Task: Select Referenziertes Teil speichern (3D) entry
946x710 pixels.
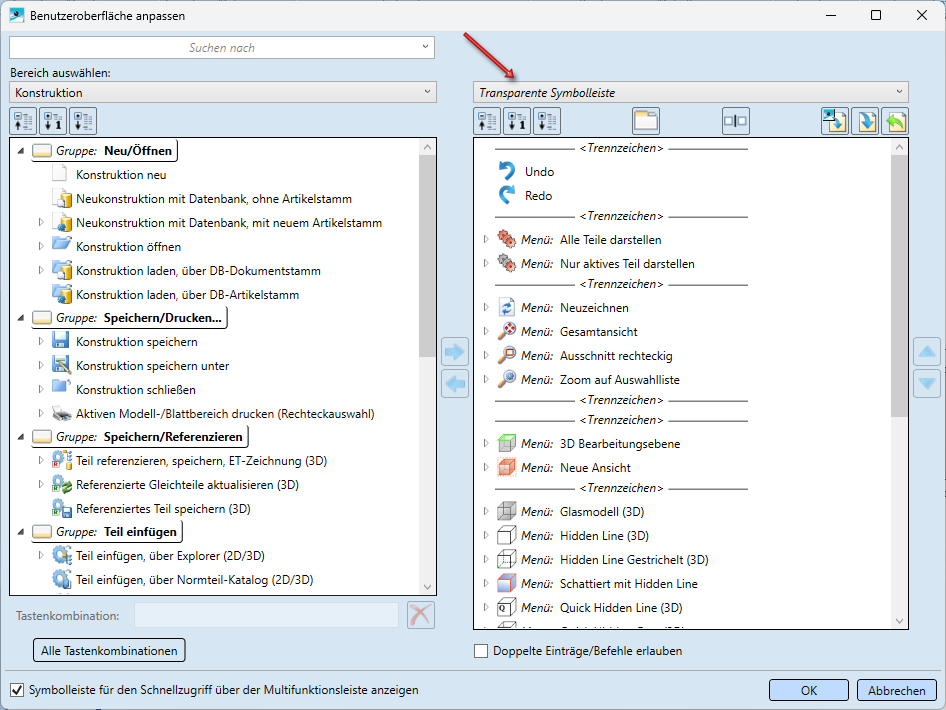Action: 163,509
